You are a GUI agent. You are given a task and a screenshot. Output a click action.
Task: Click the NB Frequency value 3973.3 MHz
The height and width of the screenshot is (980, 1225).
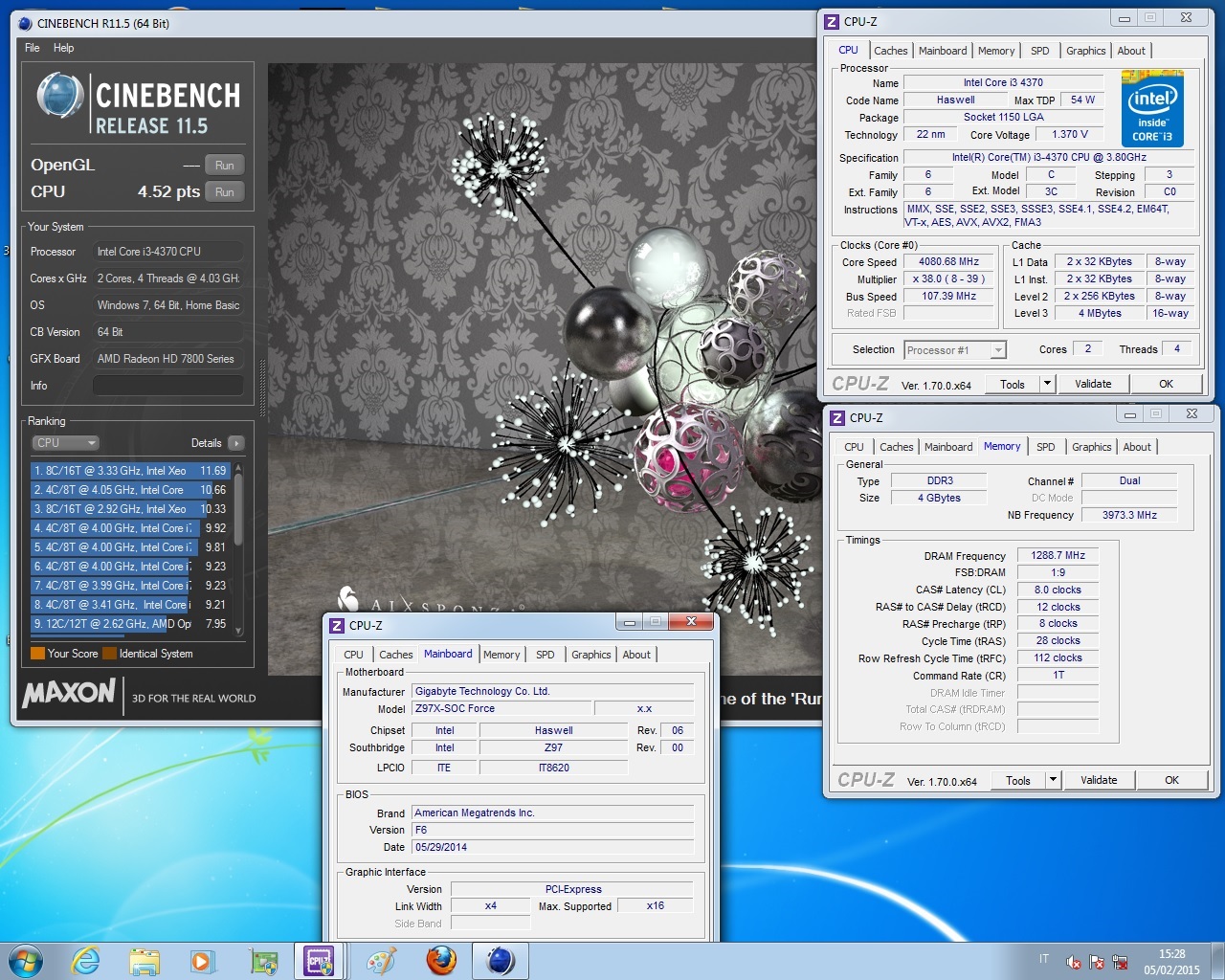[x=1129, y=515]
